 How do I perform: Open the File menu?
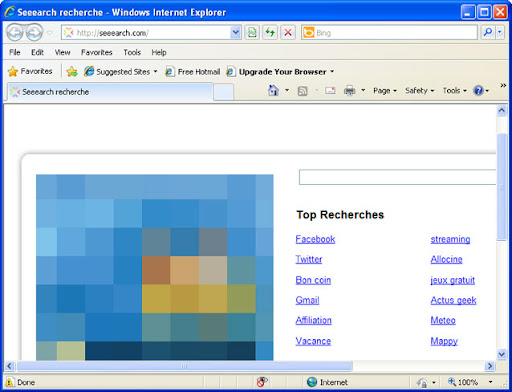point(15,52)
